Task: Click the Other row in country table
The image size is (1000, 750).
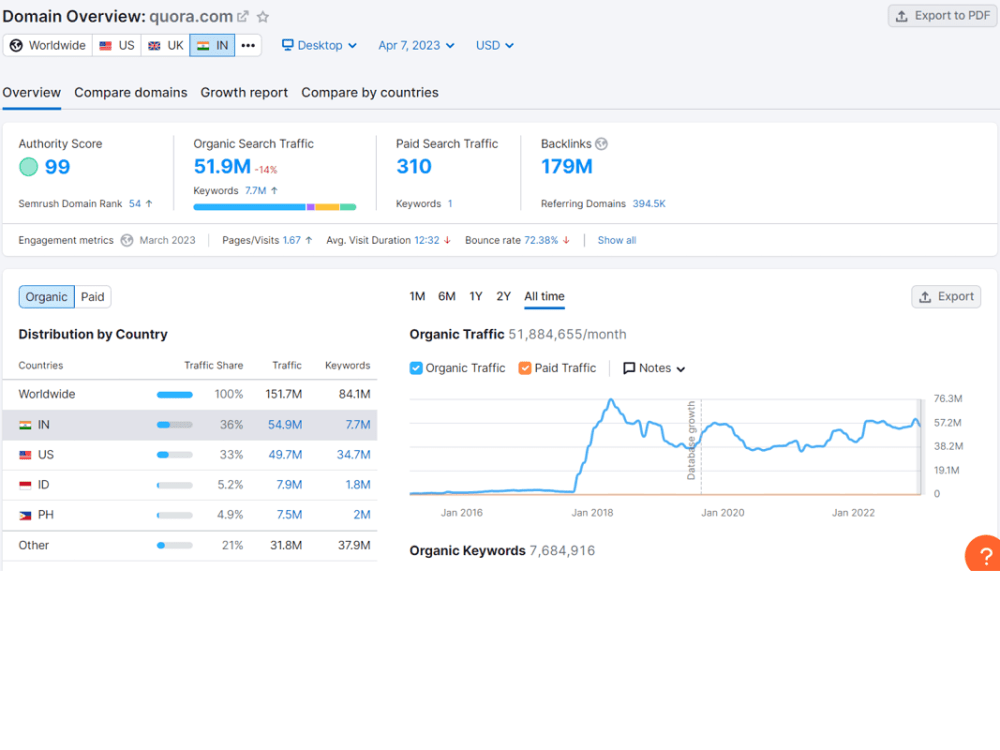Action: [190, 546]
